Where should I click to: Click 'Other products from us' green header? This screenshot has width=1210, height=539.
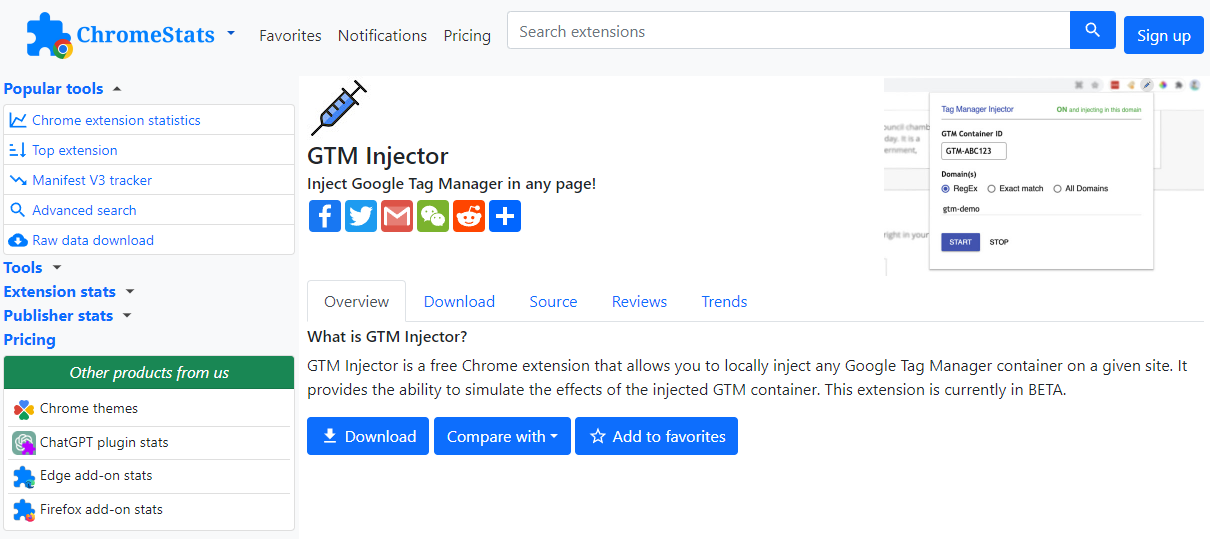[149, 373]
